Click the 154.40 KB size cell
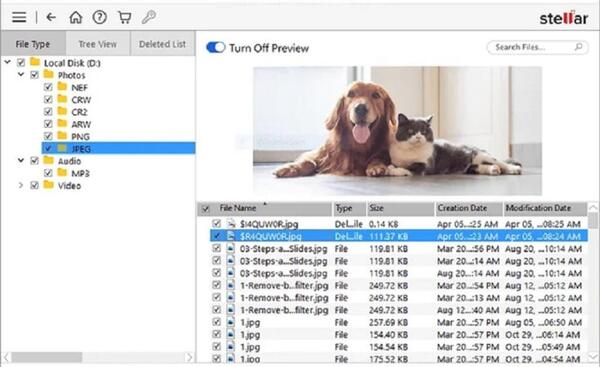600x367 pixels. point(388,335)
